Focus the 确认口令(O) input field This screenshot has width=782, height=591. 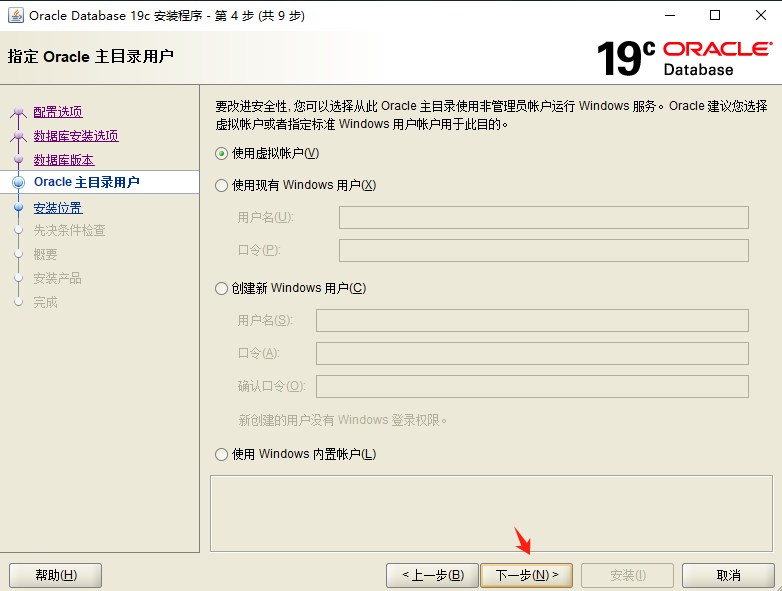[x=532, y=387]
